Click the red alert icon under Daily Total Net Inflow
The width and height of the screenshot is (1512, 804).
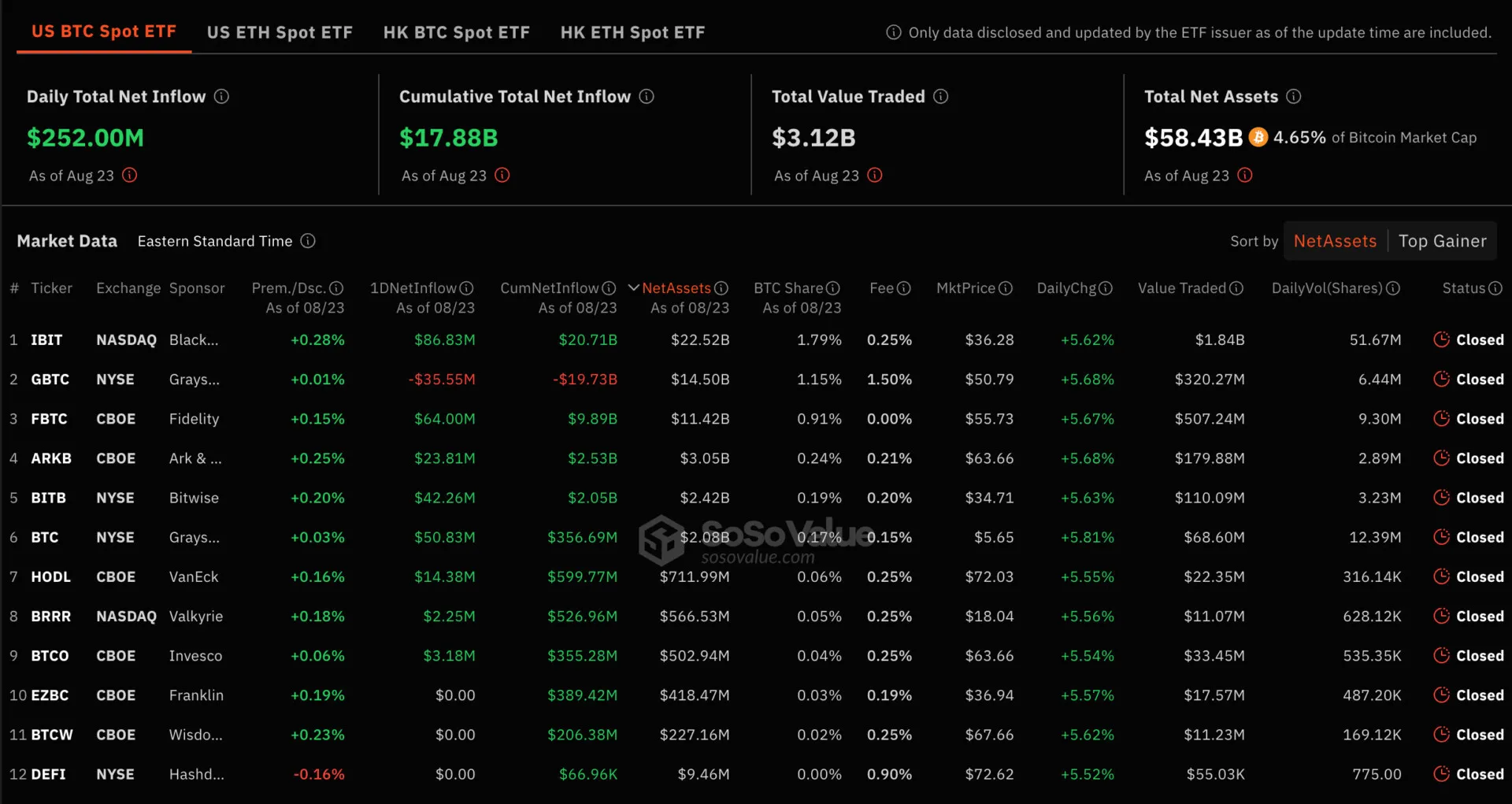(130, 175)
